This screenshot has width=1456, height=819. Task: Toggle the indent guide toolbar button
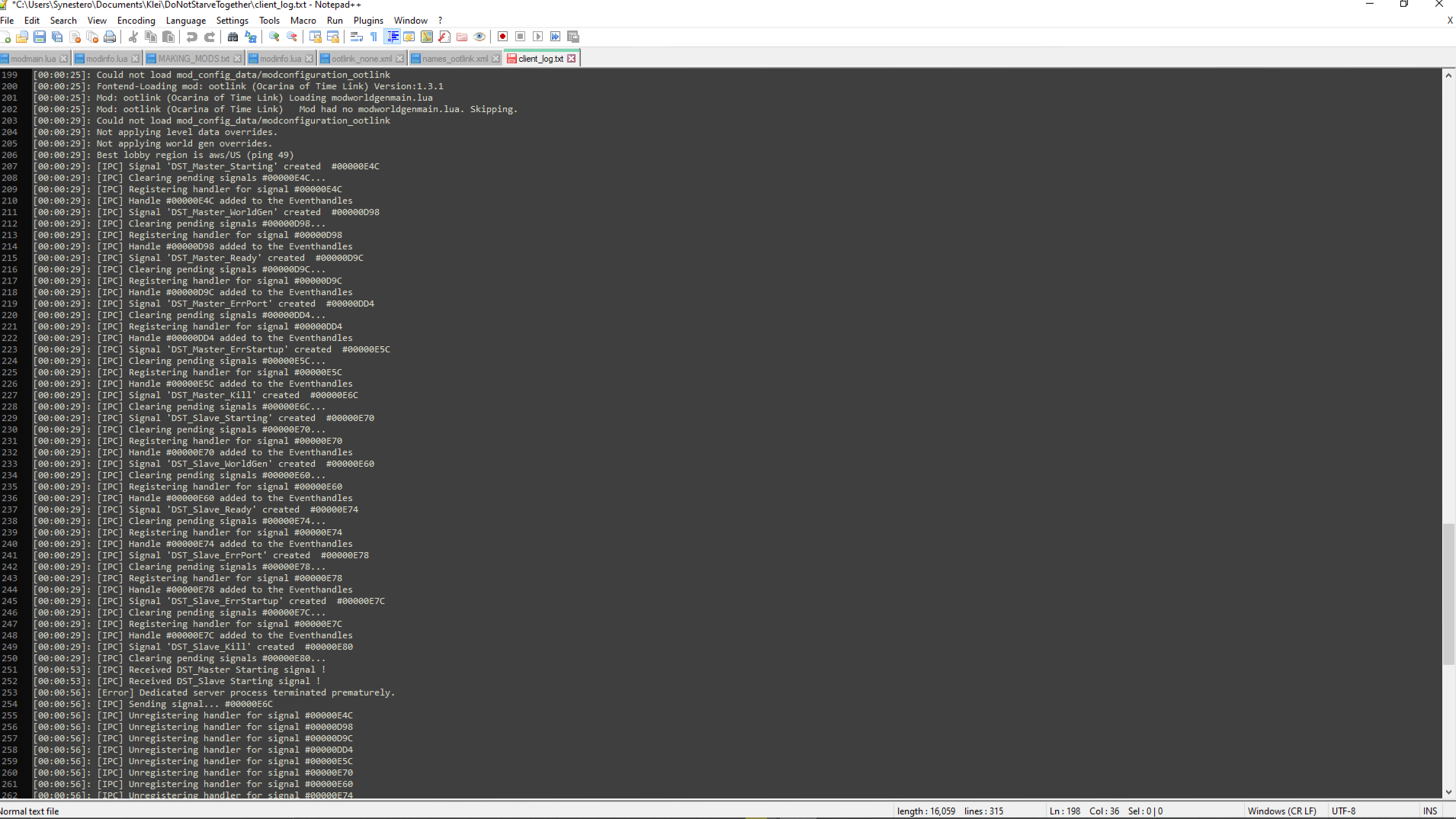point(393,37)
